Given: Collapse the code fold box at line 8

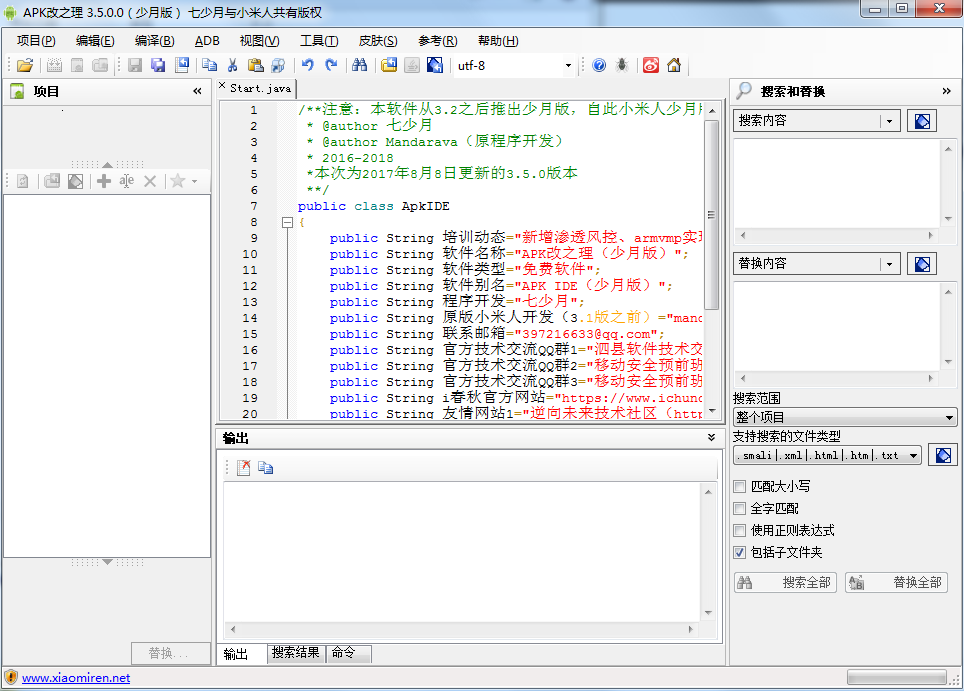Looking at the screenshot, I should [x=287, y=223].
